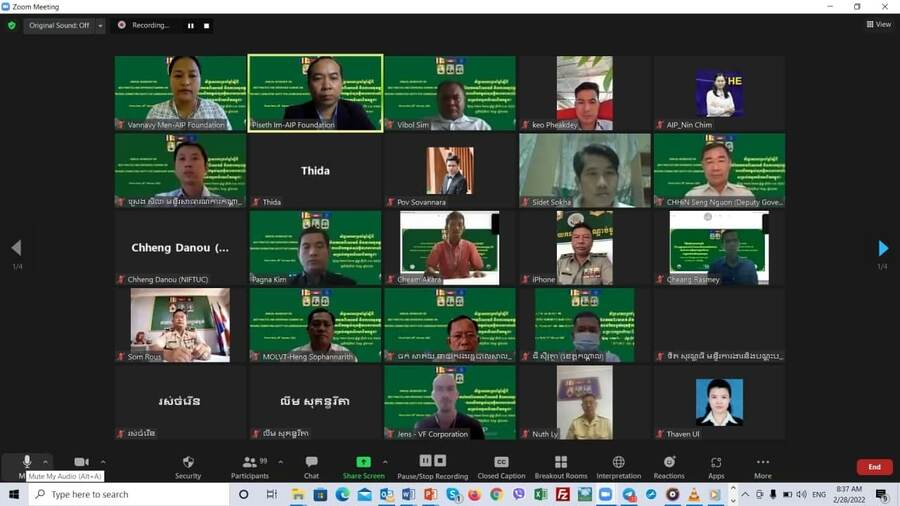The width and height of the screenshot is (900, 506).
Task: Expand the Original Sound dropdown arrow
Action: (100, 25)
